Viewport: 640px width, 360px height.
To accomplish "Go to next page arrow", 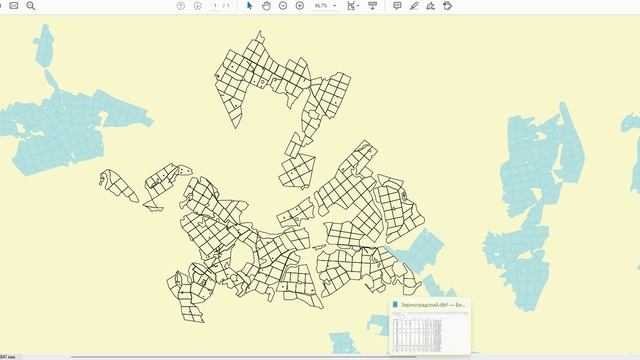I will click(198, 6).
